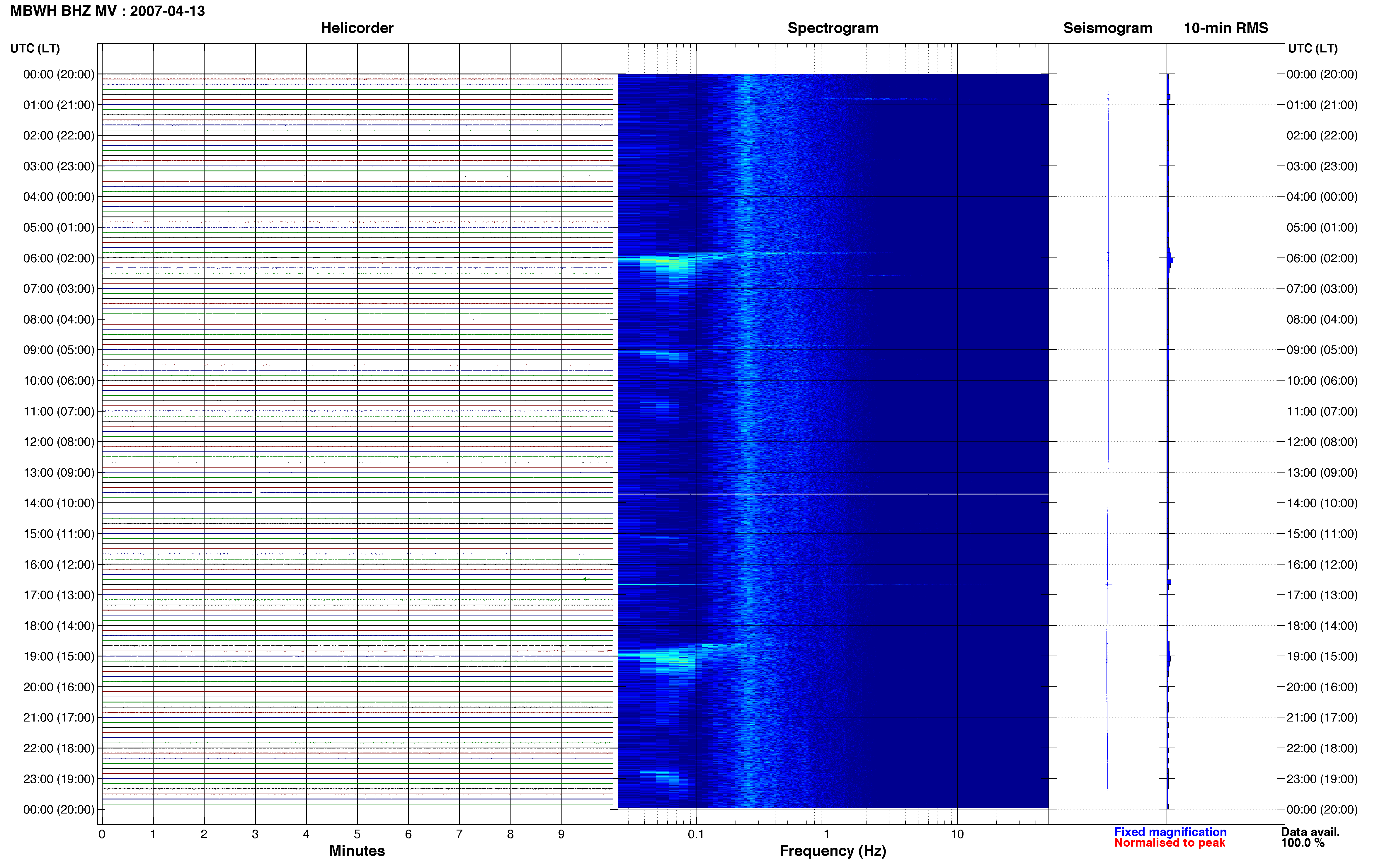Click the Minutes axis title under the Helicorder
Screen dimensions: 1389x868
coord(357,851)
